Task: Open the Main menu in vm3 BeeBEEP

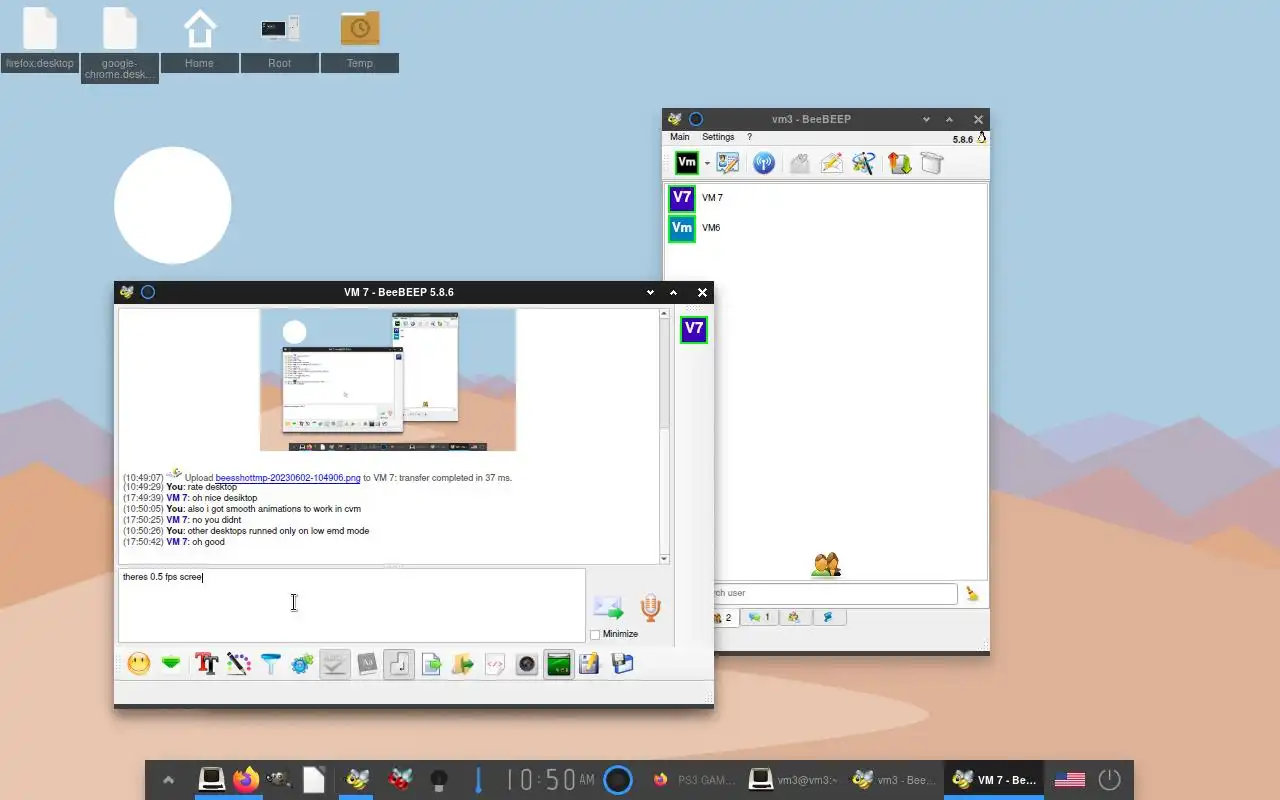Action: tap(680, 137)
